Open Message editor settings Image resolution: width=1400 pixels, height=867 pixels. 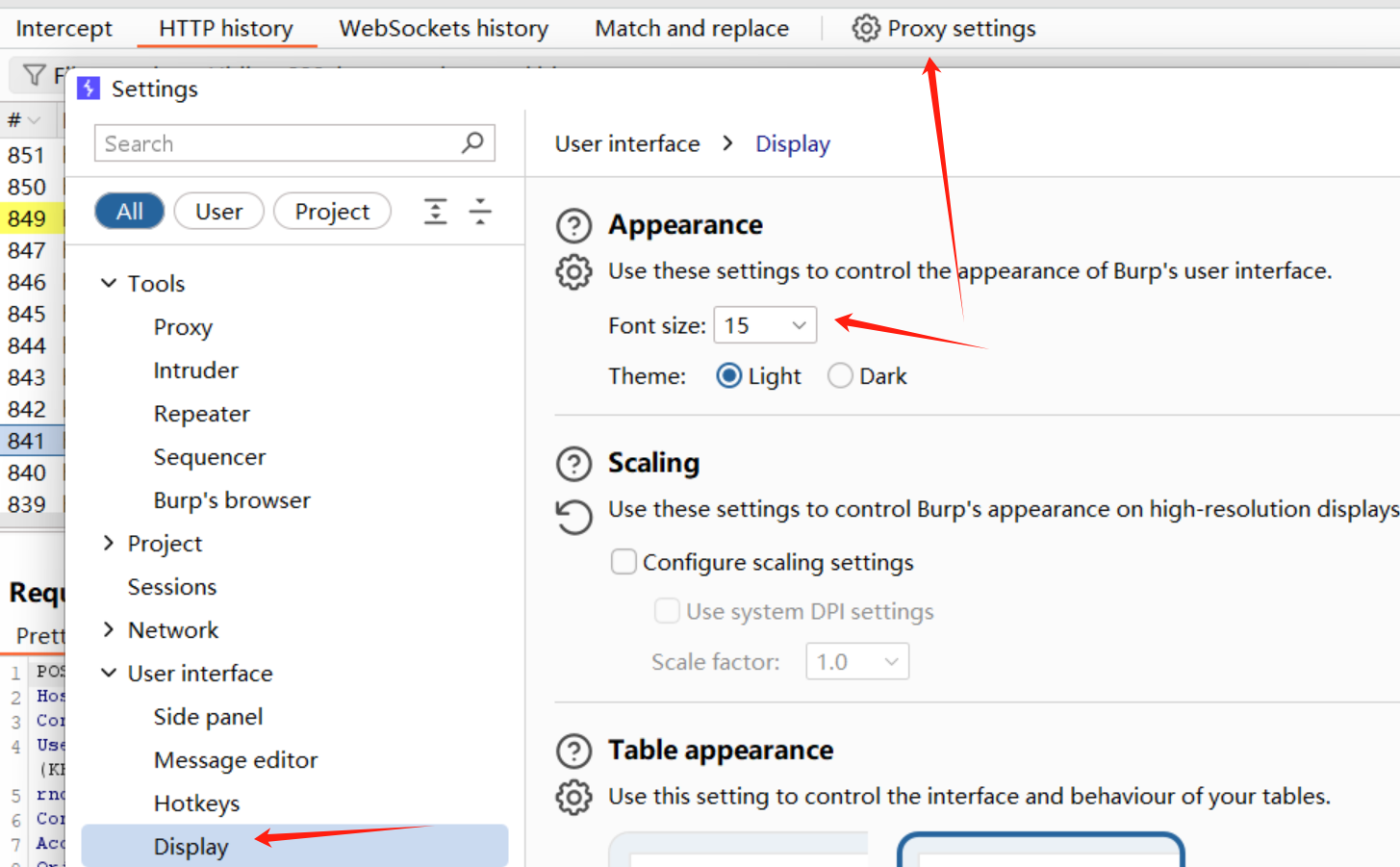tap(236, 760)
